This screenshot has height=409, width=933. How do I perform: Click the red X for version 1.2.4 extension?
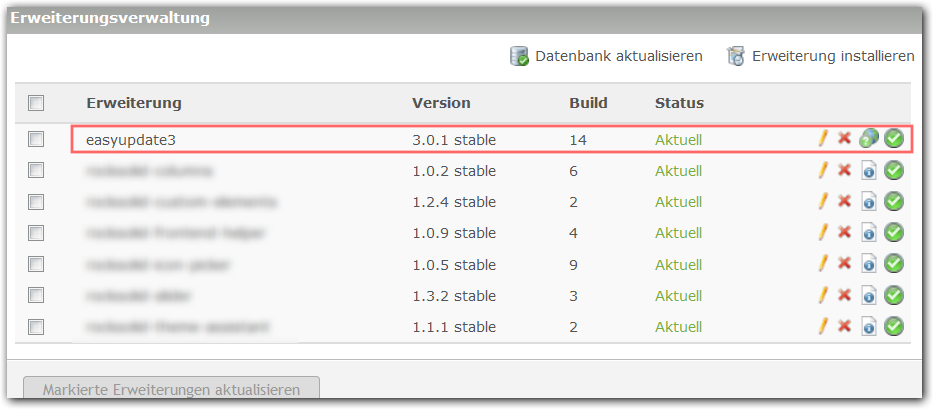tap(844, 202)
